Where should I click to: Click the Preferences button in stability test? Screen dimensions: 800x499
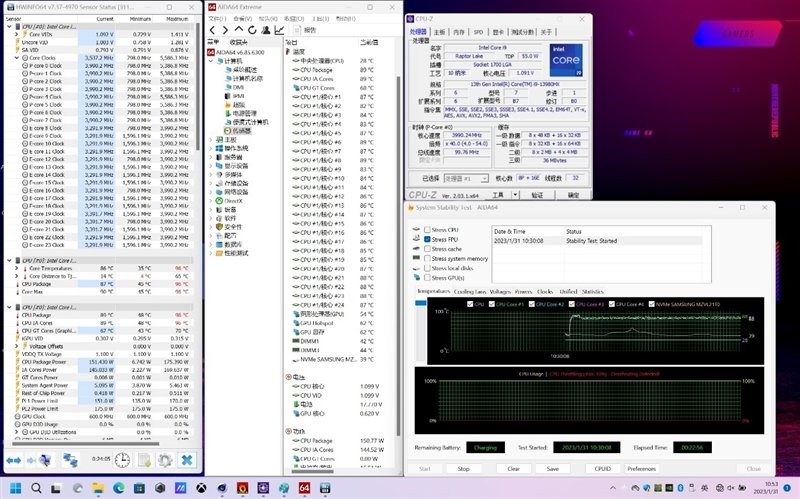click(641, 467)
